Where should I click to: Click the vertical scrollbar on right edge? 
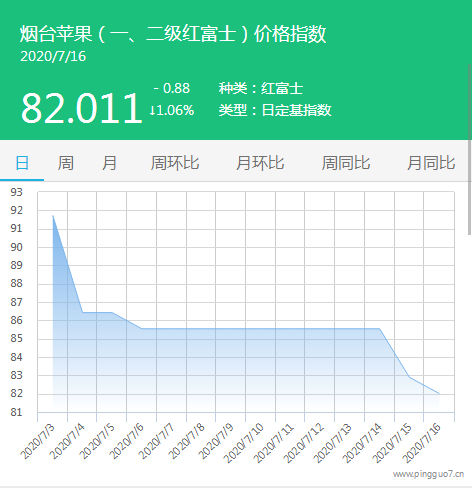tap(470, 148)
